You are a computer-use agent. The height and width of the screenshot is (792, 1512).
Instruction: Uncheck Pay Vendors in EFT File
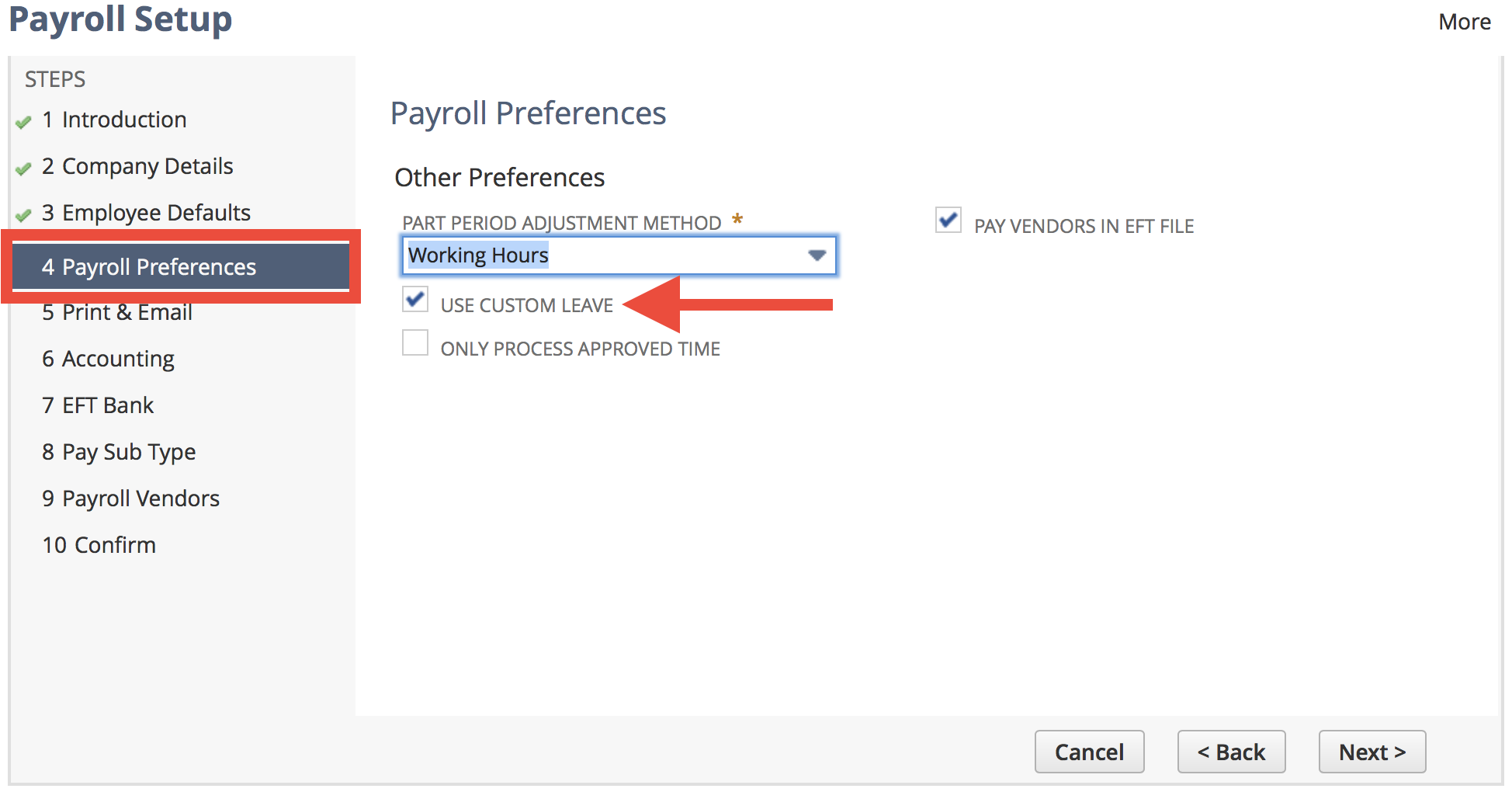pyautogui.click(x=948, y=221)
